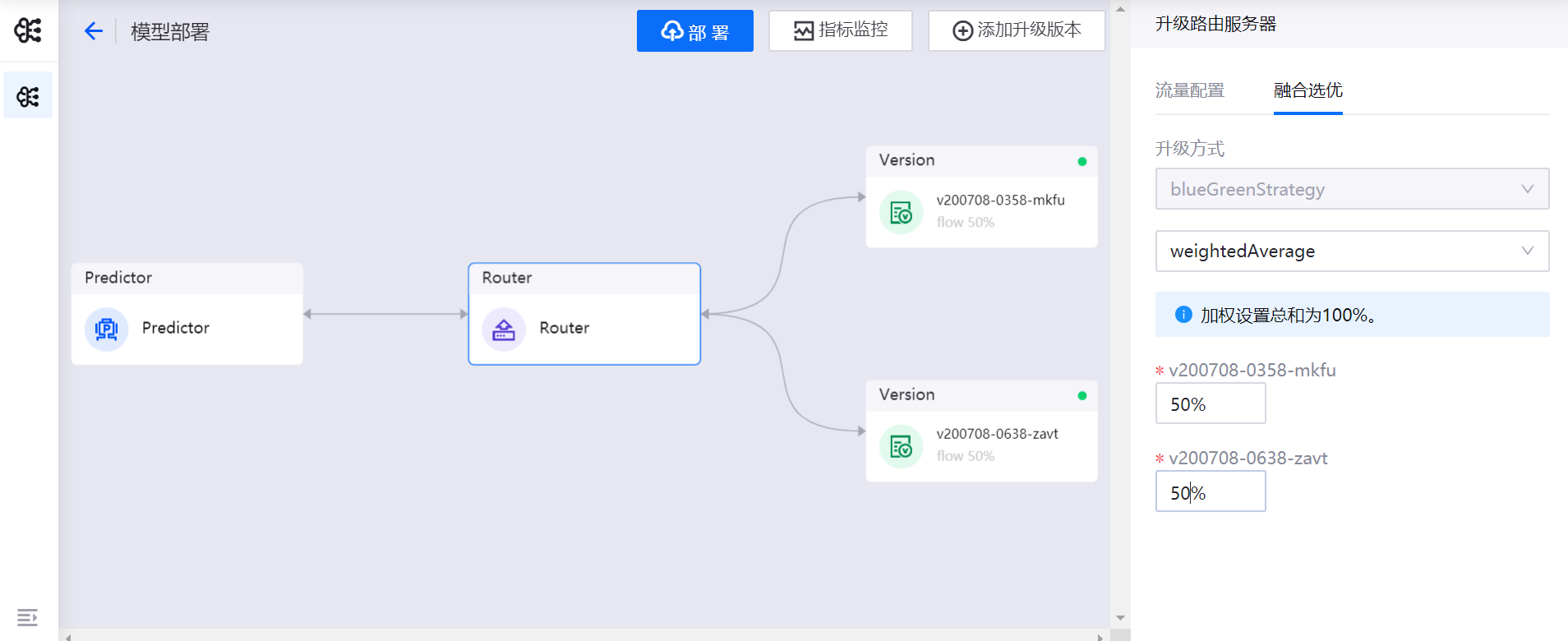Click the Predictor node icon
This screenshot has width=1568, height=641.
(x=107, y=329)
